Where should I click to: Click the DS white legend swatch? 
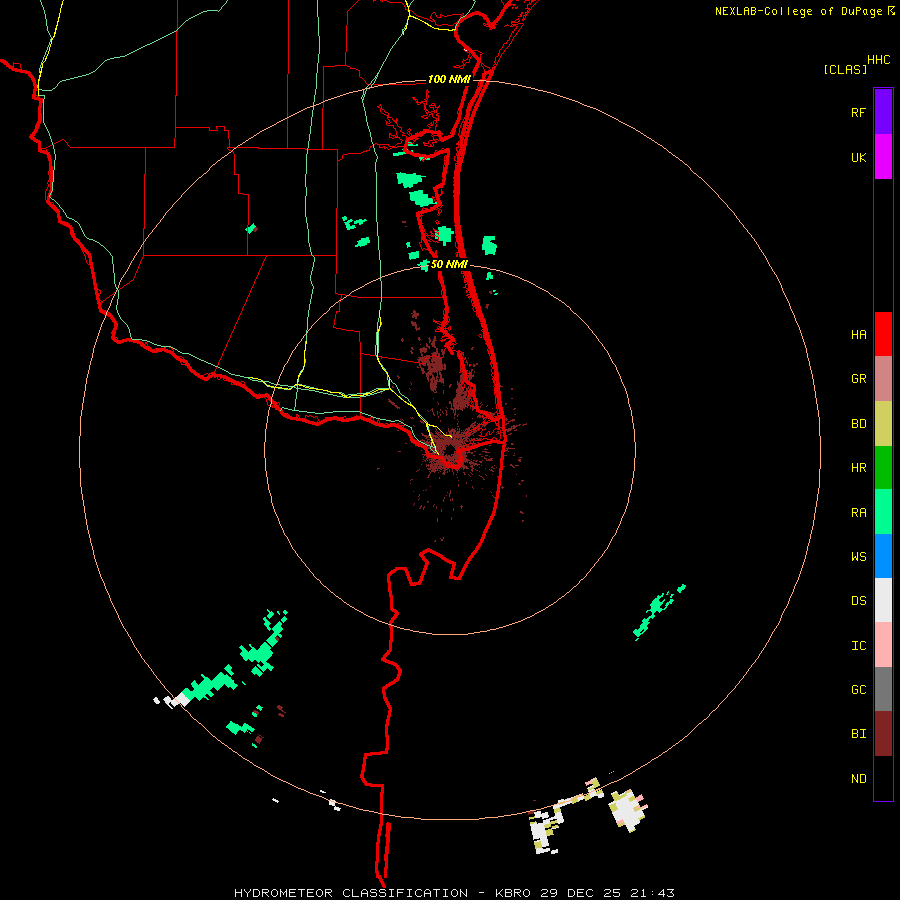(883, 600)
